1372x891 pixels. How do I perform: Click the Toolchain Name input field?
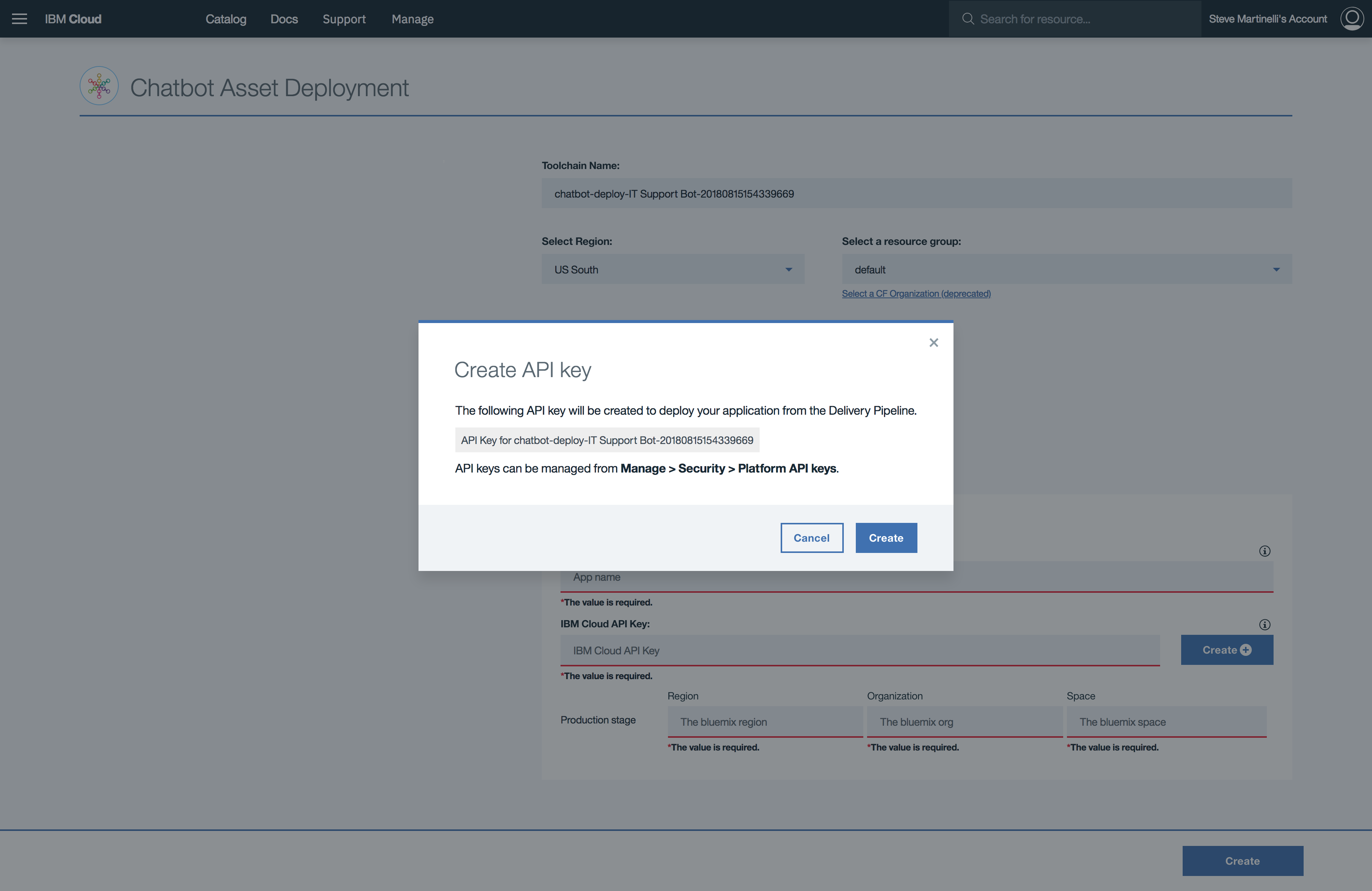pos(916,194)
